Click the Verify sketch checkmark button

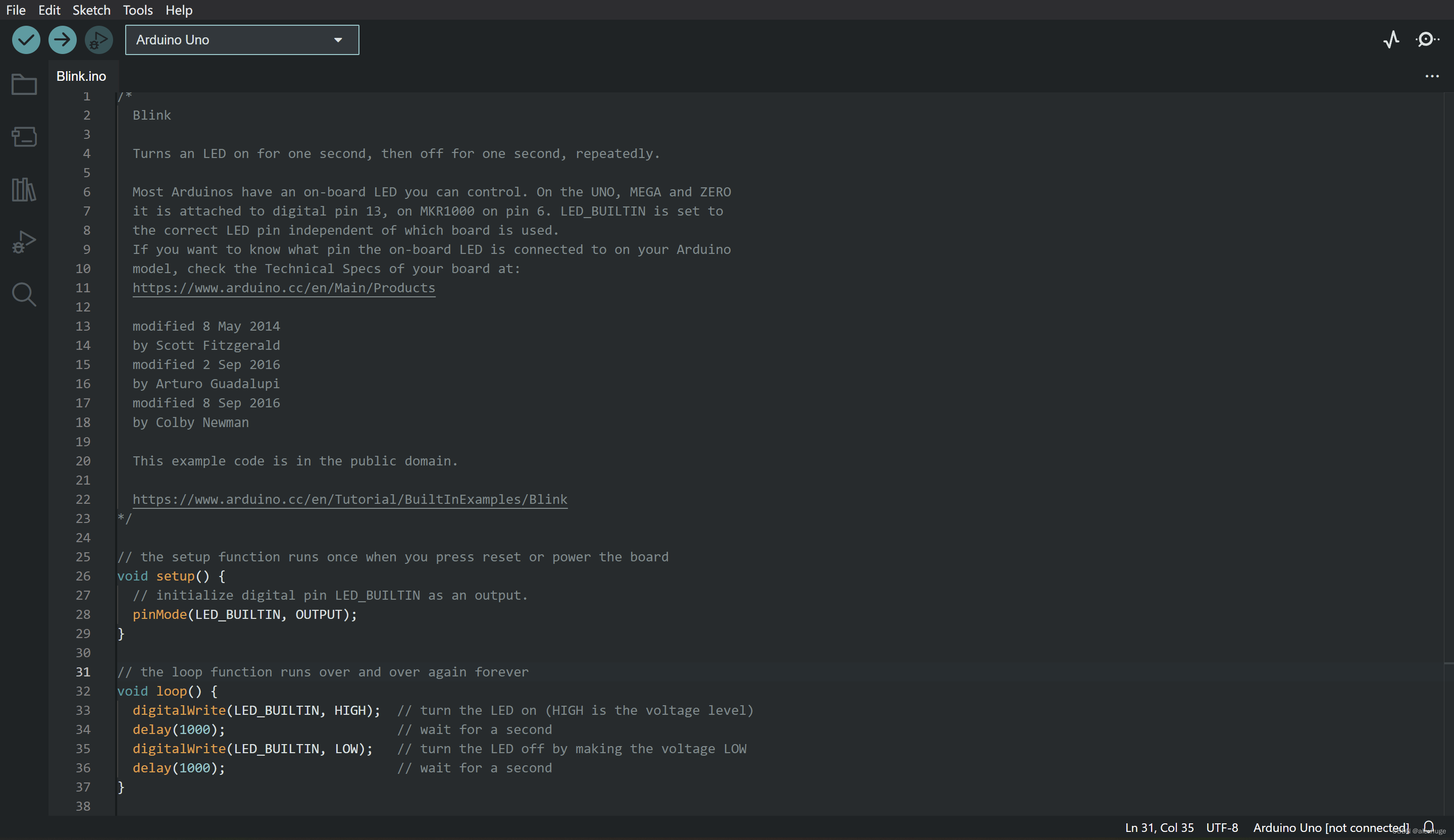(26, 40)
